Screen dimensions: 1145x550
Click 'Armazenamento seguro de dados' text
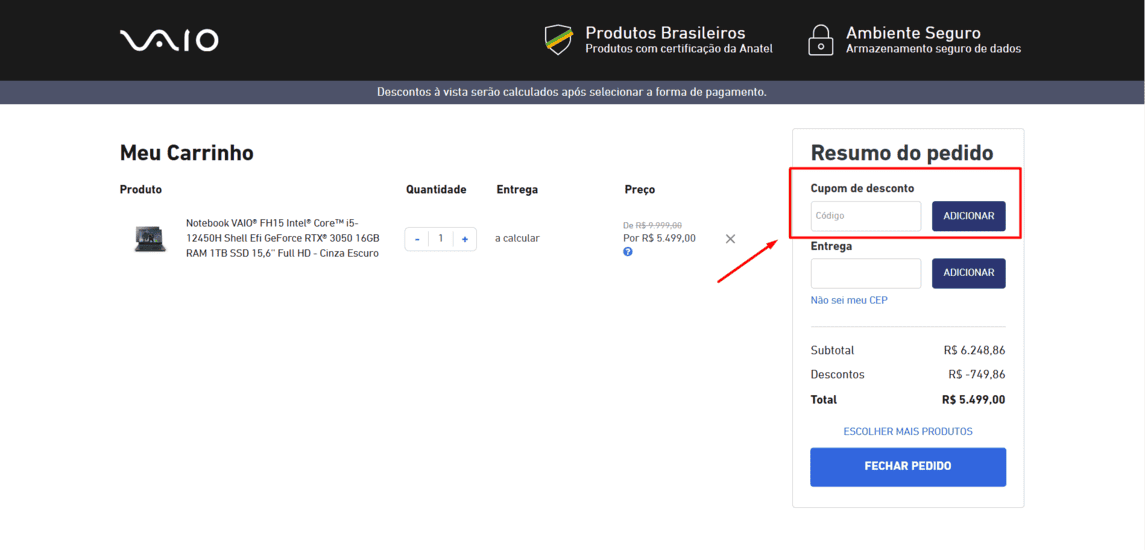933,49
